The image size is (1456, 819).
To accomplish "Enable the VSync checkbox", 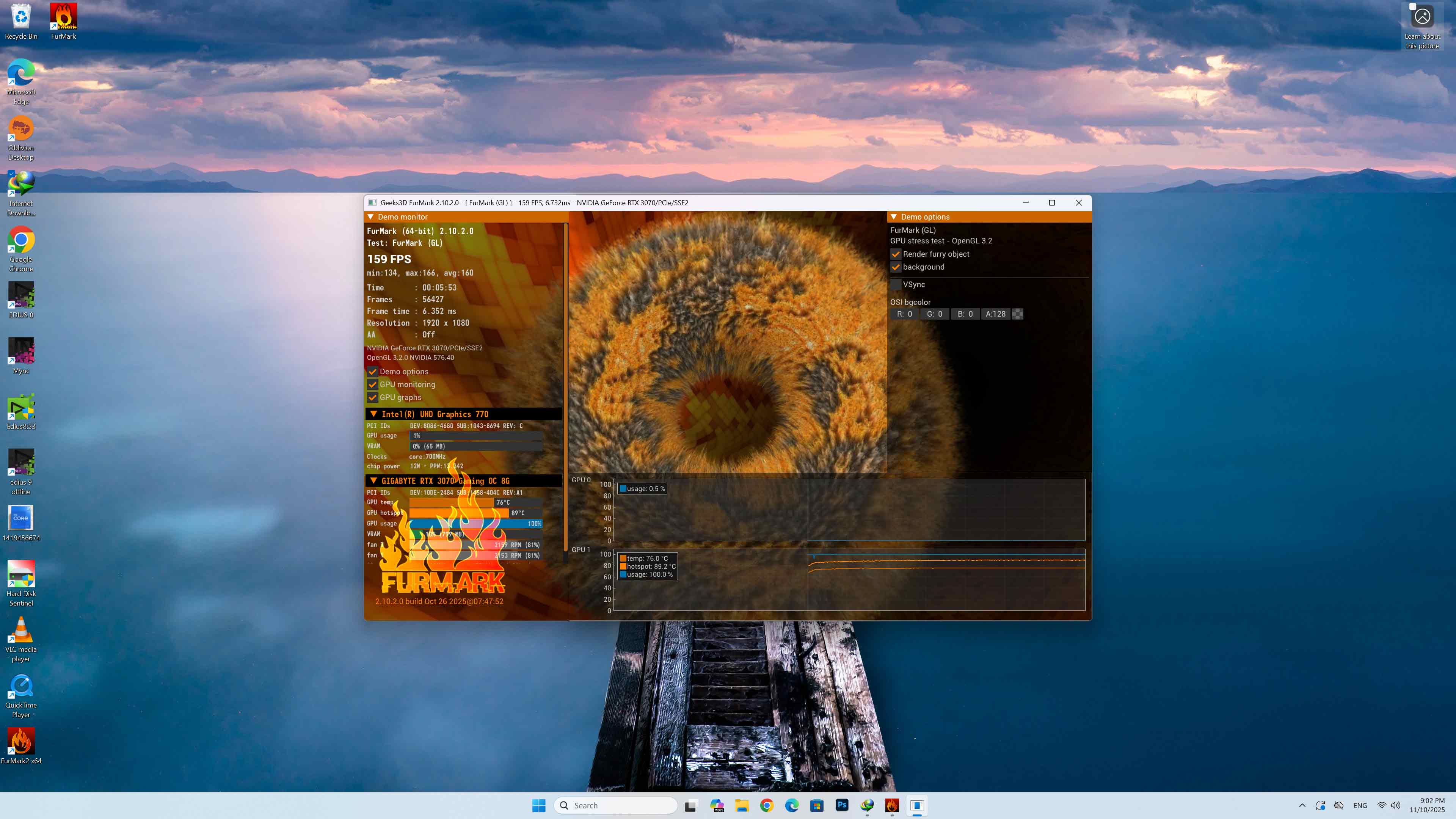I will (x=896, y=284).
